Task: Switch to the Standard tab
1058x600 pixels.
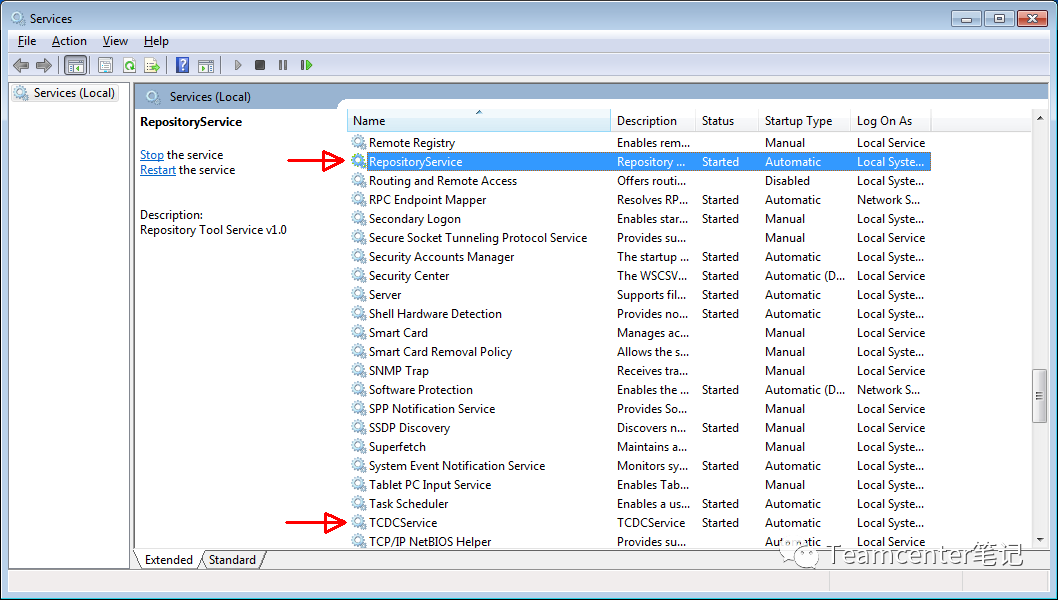Action: tap(232, 560)
